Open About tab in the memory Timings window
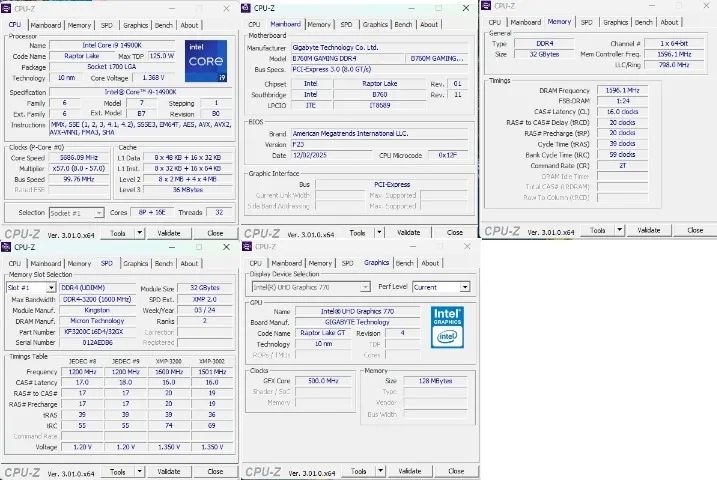Image resolution: width=717 pixels, height=480 pixels. pyautogui.click(x=669, y=22)
